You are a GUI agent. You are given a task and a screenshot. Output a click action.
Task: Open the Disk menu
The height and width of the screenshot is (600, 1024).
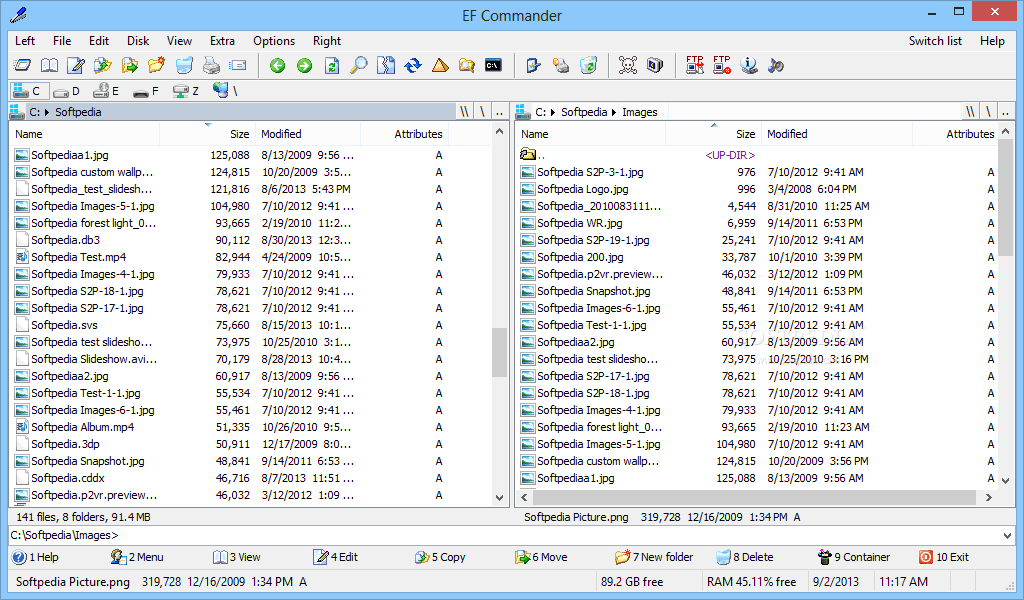(x=137, y=41)
